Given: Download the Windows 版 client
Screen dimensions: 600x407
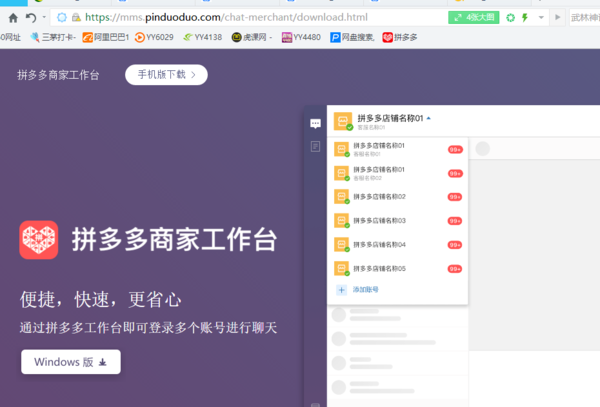Looking at the screenshot, I should [71, 362].
